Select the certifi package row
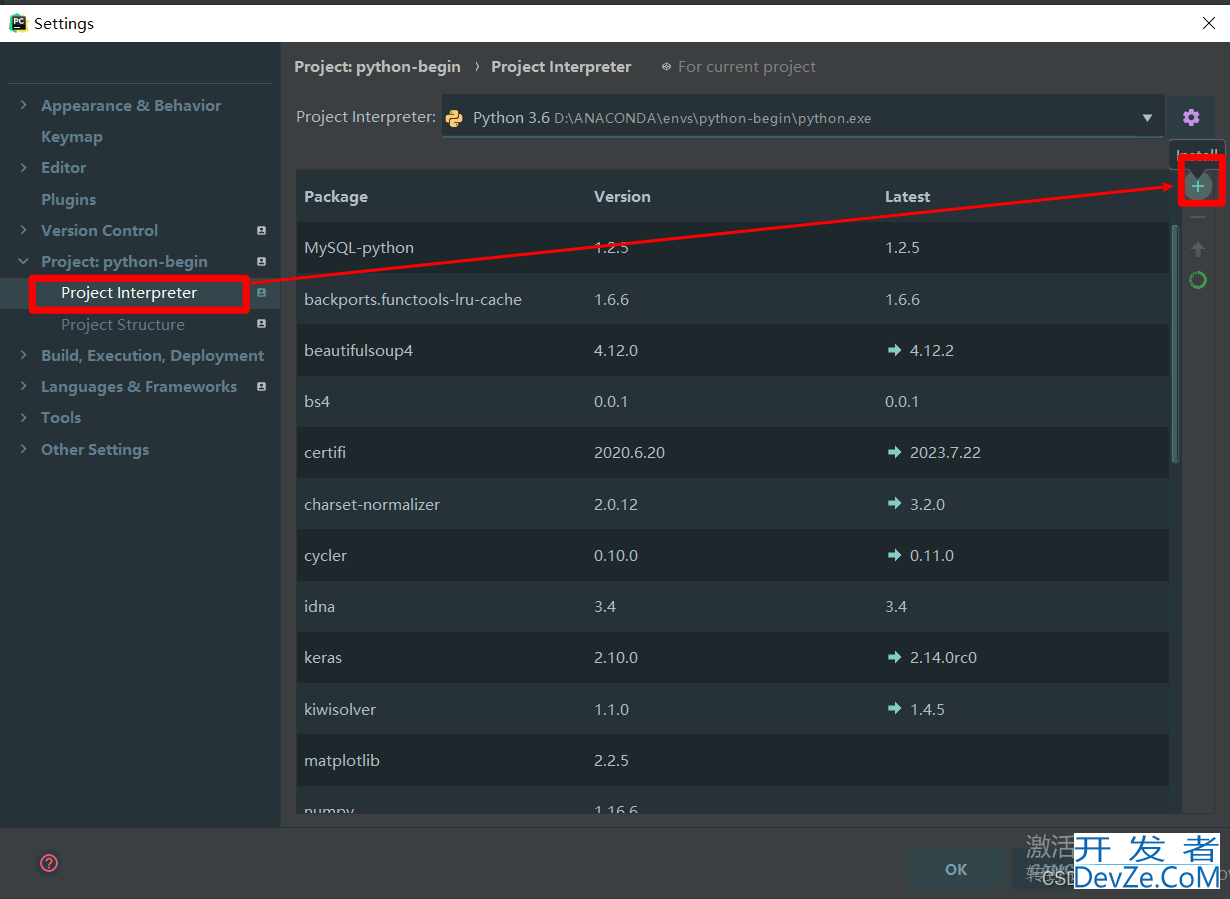 [x=732, y=453]
